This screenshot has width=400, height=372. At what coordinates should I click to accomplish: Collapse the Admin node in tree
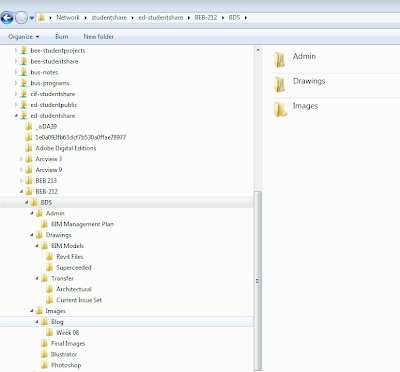coord(32,213)
